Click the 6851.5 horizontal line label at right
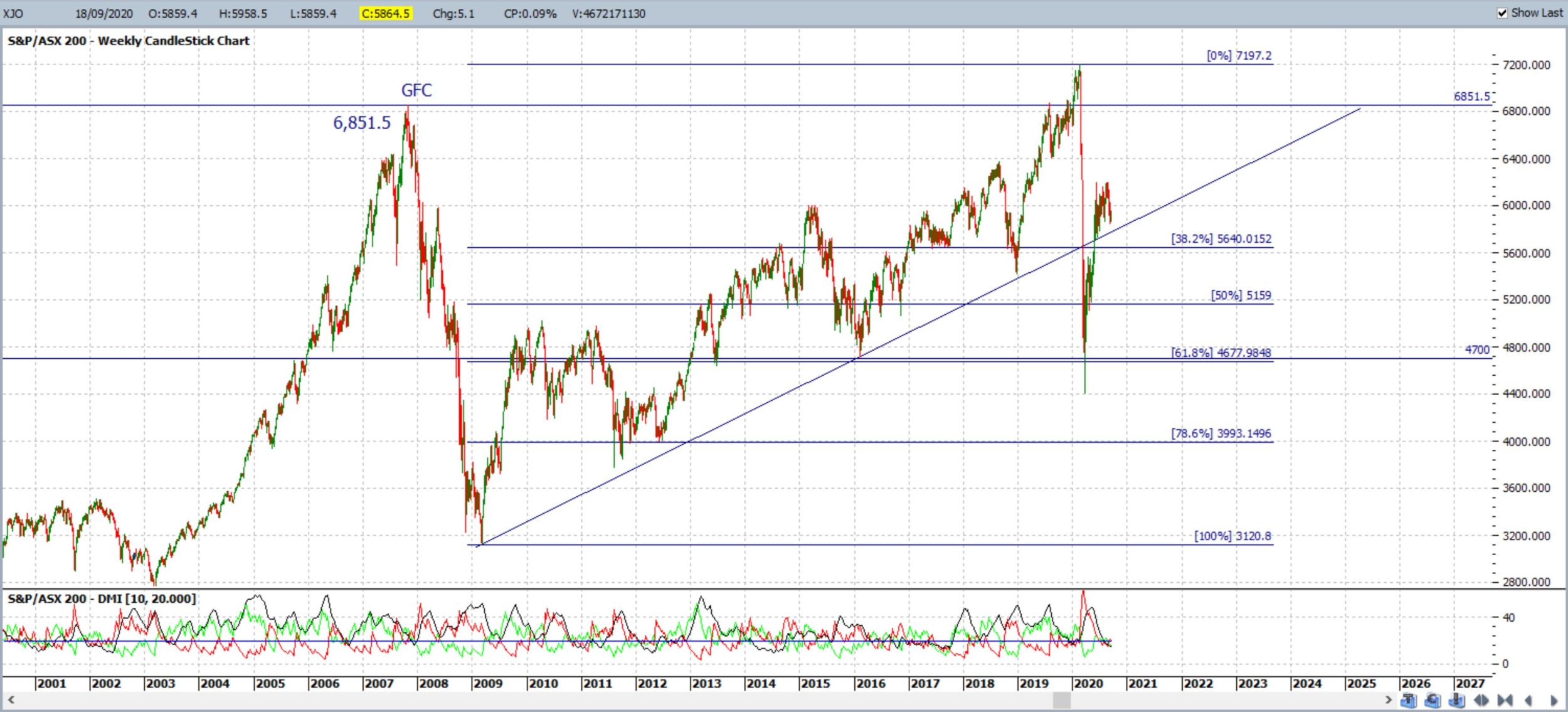Viewport: 1568px width, 712px height. click(x=1471, y=97)
